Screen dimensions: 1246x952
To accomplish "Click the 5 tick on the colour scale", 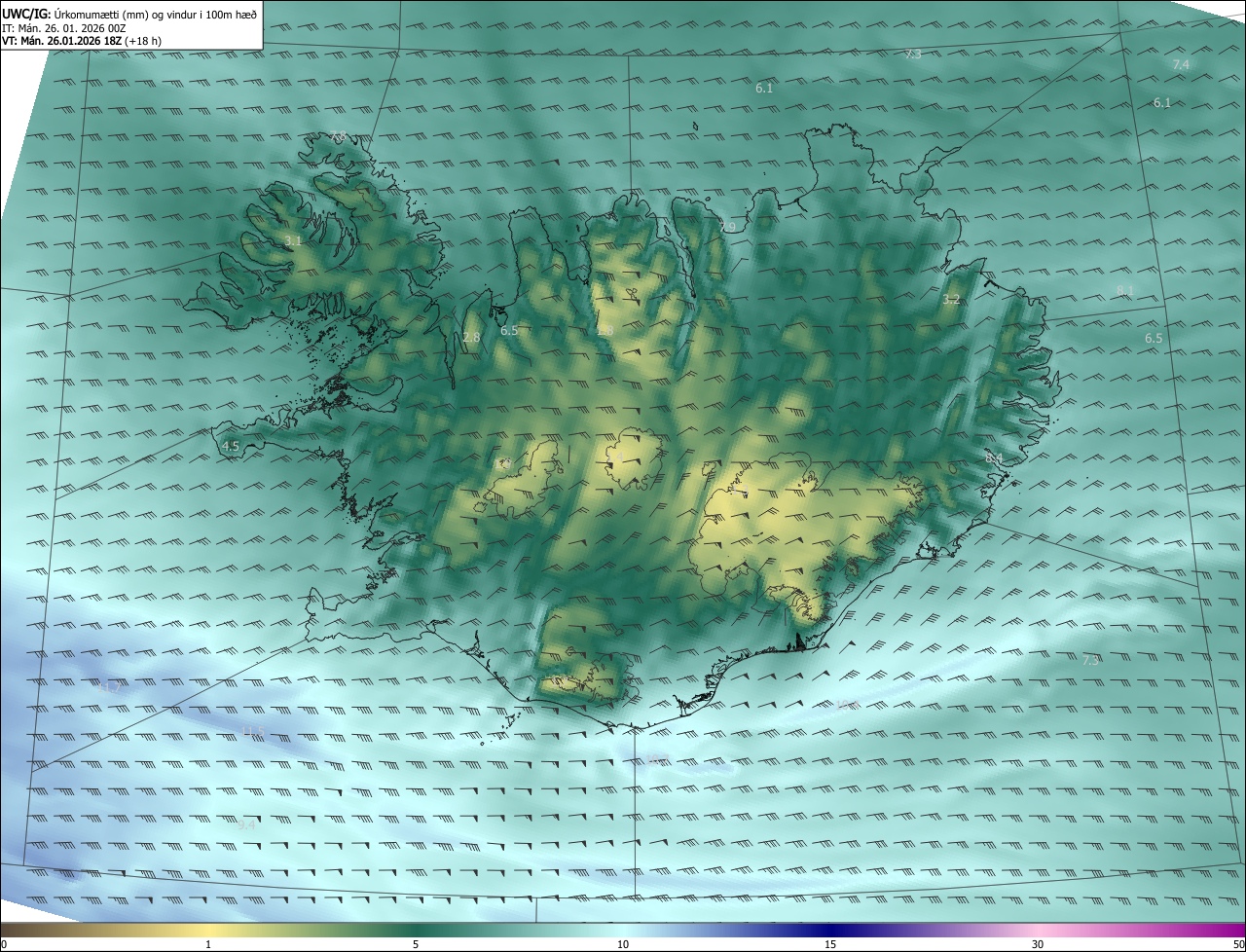I will click(416, 944).
